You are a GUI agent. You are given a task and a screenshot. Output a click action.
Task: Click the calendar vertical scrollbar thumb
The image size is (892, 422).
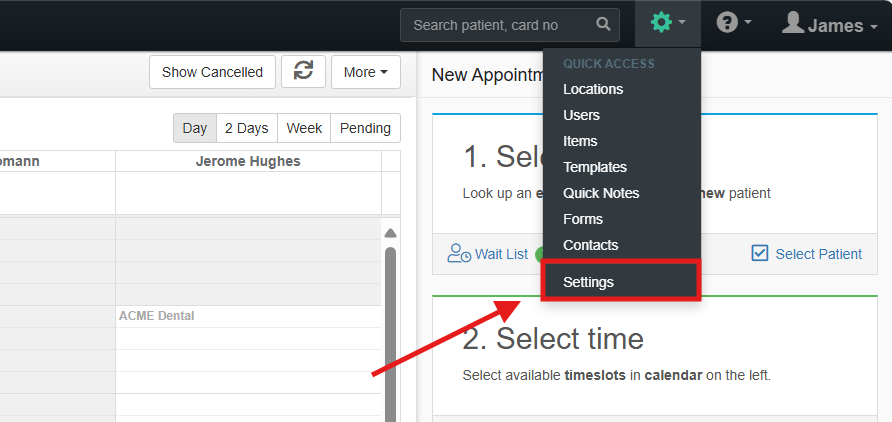[390, 334]
